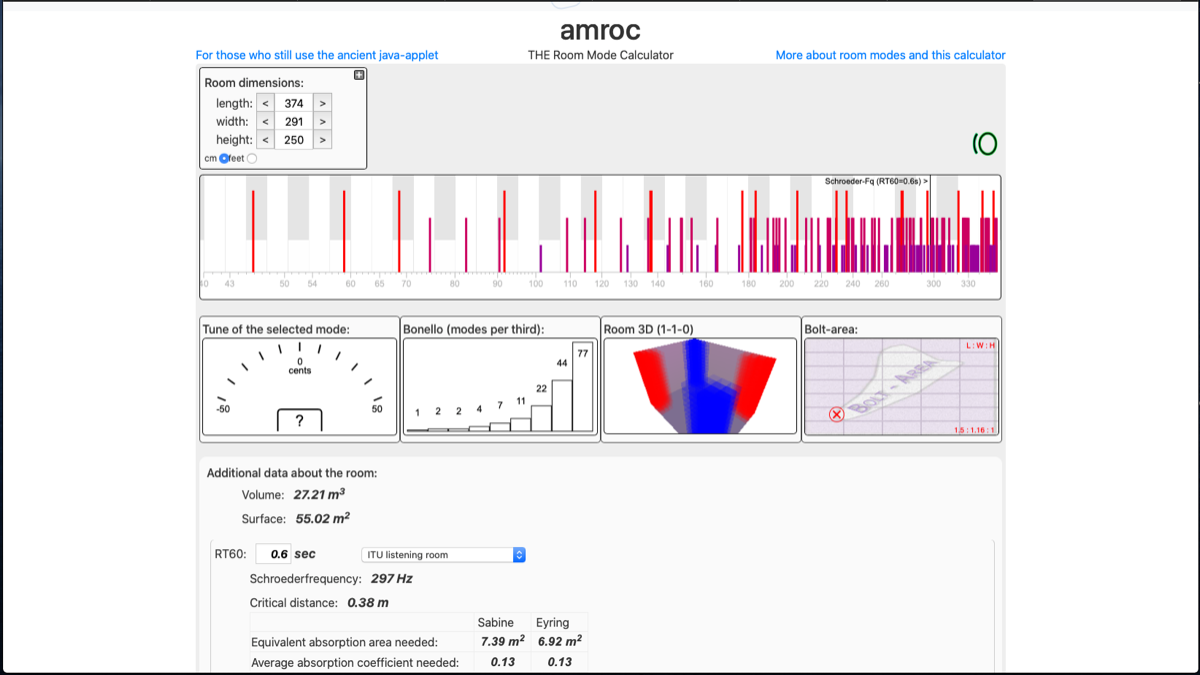This screenshot has width=1200, height=675.
Task: Decrease room width with left arrow
Action: click(x=265, y=122)
